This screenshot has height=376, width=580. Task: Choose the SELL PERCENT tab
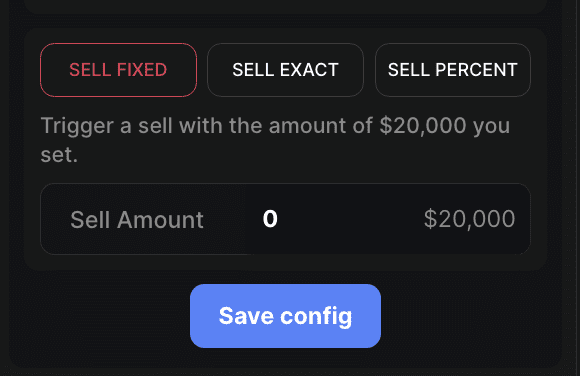[453, 70]
